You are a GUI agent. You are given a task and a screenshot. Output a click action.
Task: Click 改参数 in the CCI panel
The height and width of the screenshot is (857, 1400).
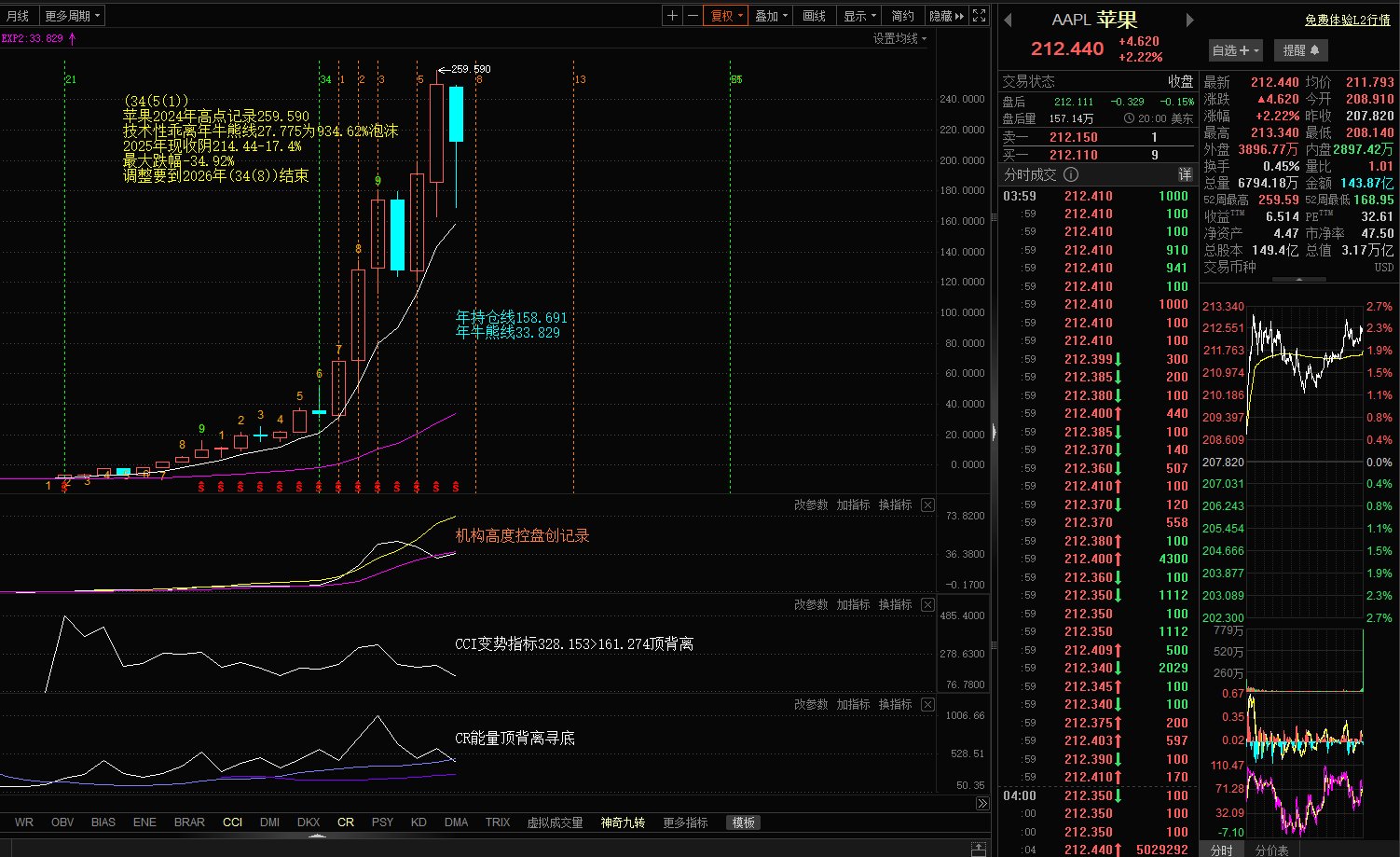pos(811,604)
